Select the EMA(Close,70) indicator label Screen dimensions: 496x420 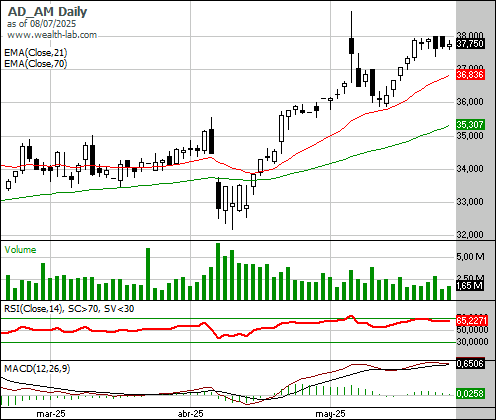pos(36,63)
